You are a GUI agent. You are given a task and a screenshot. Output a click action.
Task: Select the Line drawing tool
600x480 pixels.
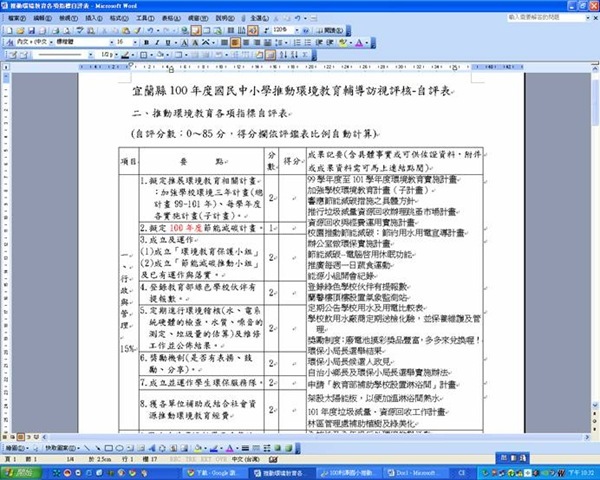[x=87, y=448]
